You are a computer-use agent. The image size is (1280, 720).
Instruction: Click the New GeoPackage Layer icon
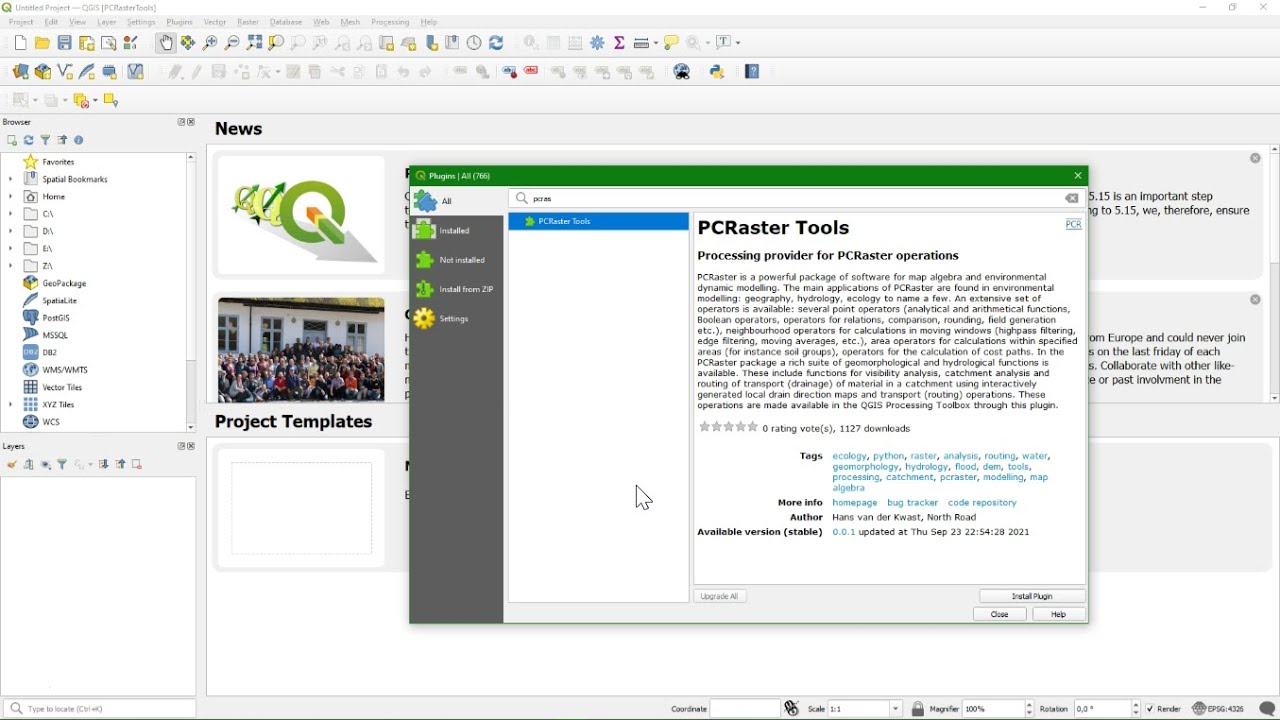click(x=42, y=72)
